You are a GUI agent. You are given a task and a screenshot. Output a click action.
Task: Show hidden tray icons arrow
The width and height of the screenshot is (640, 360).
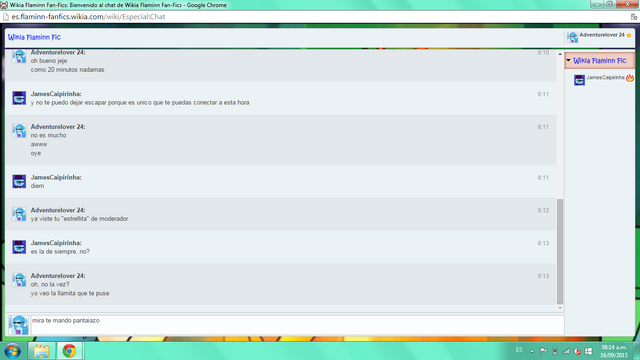coord(532,351)
